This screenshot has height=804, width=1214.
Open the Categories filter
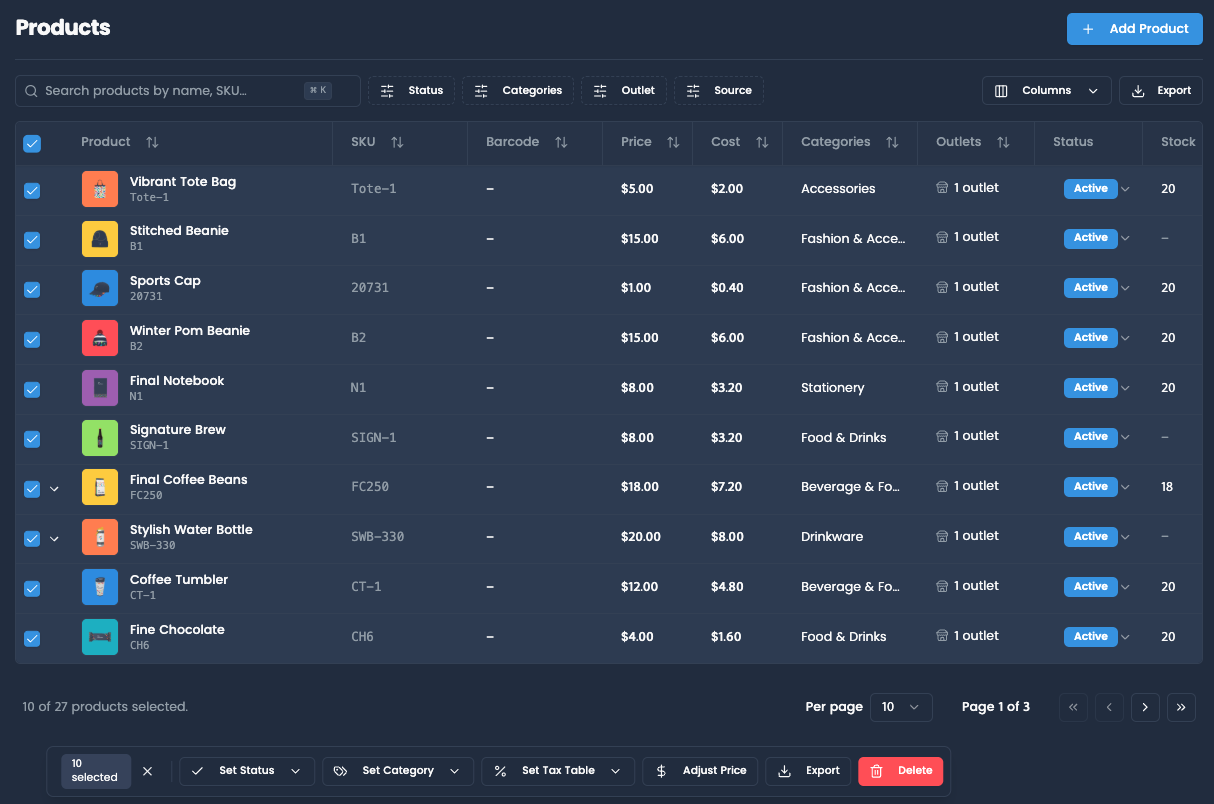(518, 91)
